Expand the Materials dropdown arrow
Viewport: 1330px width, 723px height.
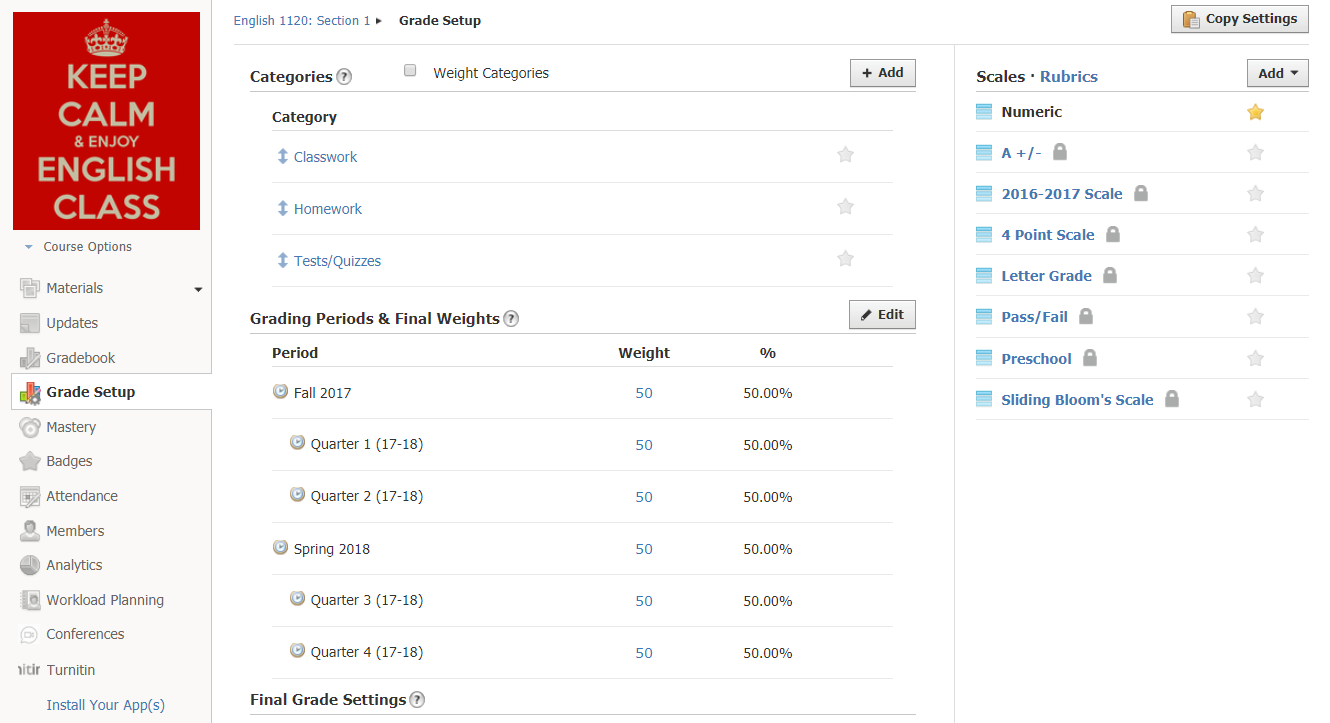(x=198, y=289)
